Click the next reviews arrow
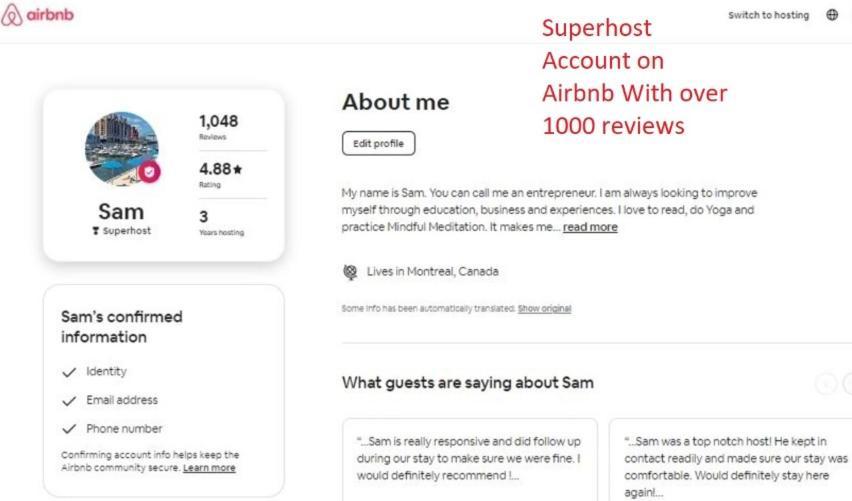Viewport: 852px width, 501px height. coord(848,384)
